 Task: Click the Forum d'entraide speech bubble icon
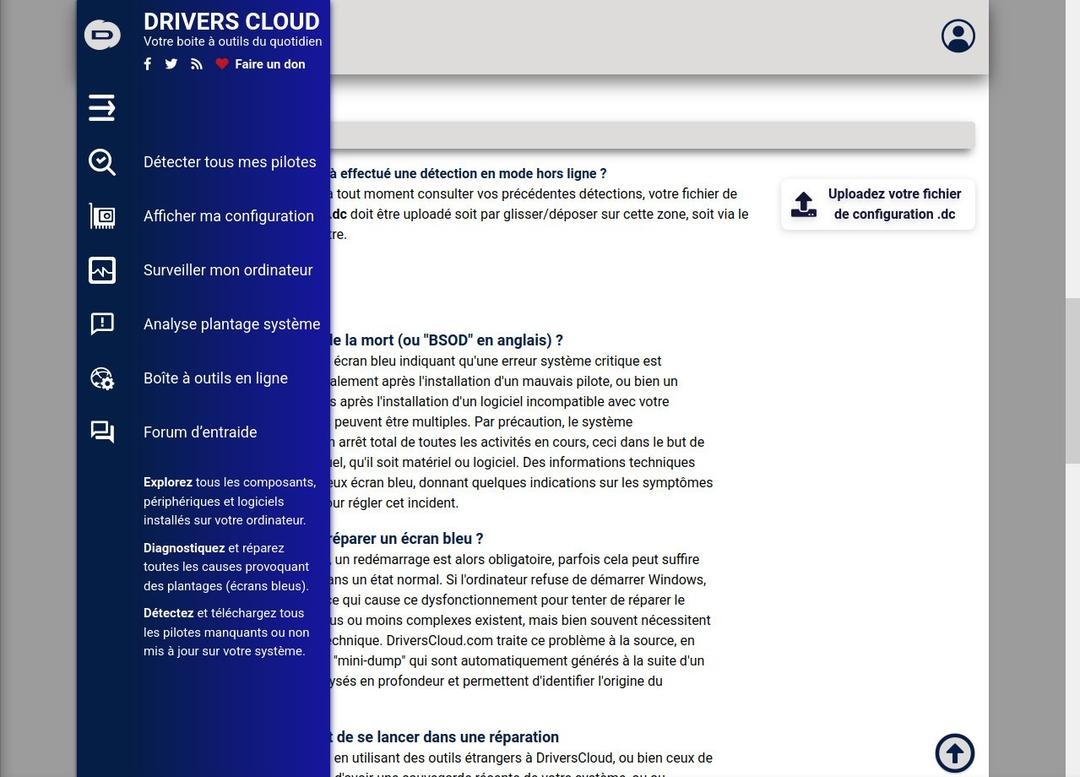101,431
